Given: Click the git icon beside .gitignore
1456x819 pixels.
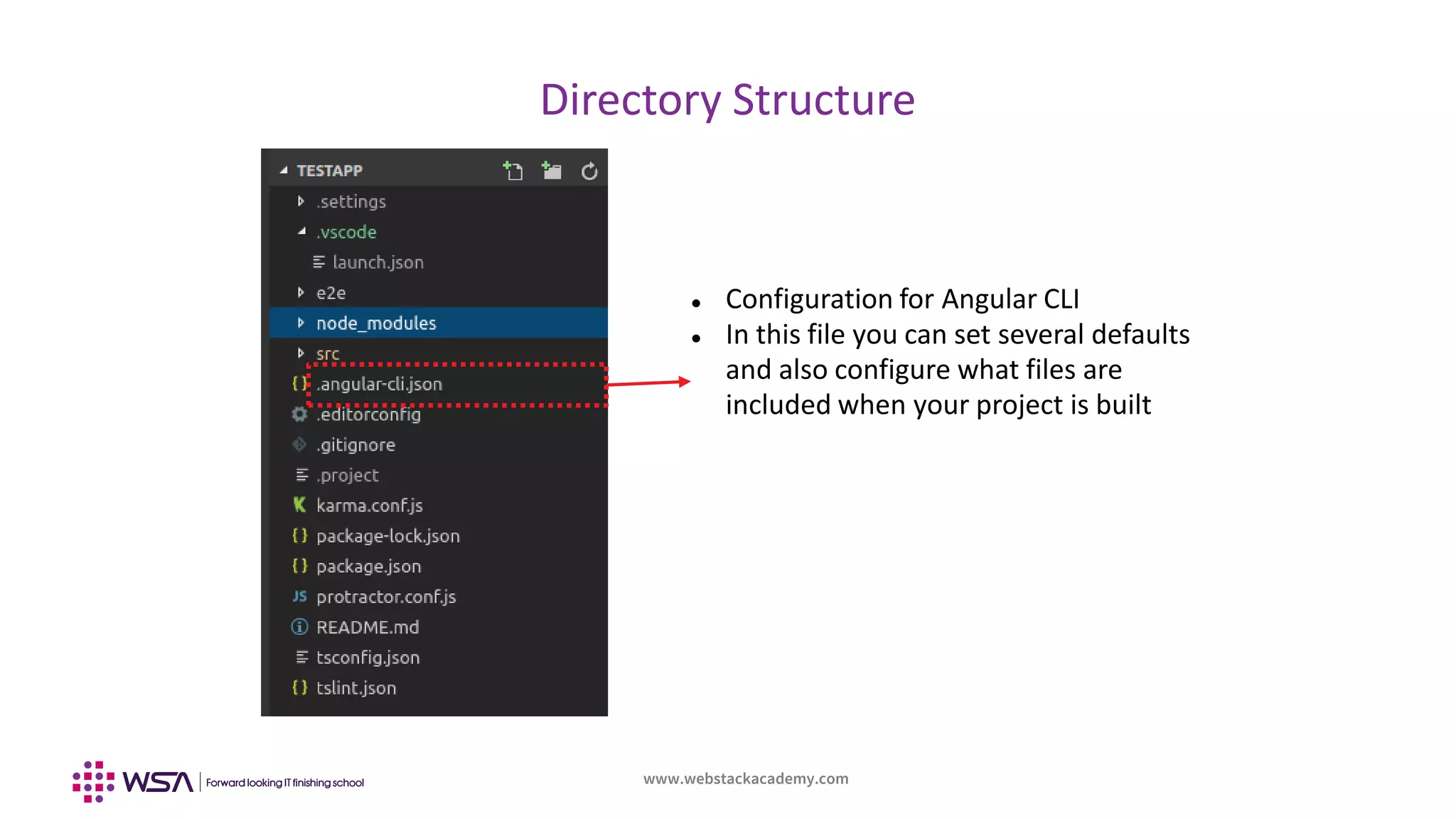Looking at the screenshot, I should pyautogui.click(x=299, y=445).
